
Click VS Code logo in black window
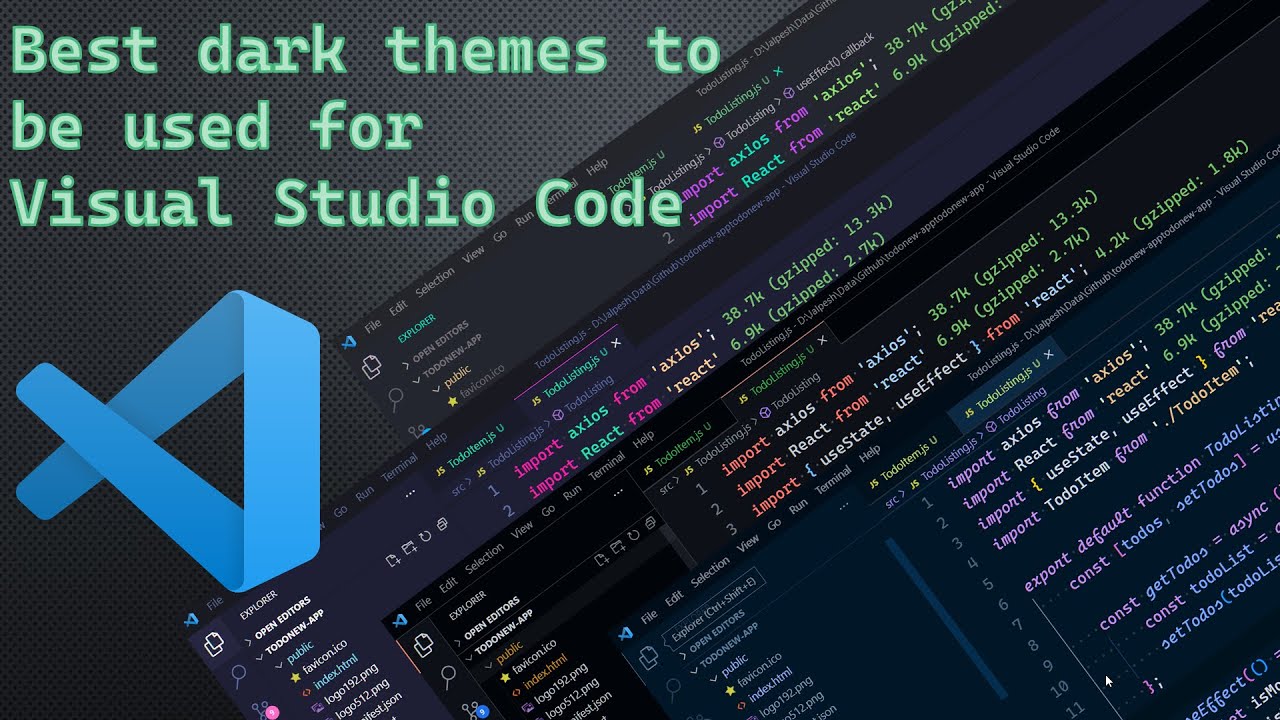click(399, 621)
